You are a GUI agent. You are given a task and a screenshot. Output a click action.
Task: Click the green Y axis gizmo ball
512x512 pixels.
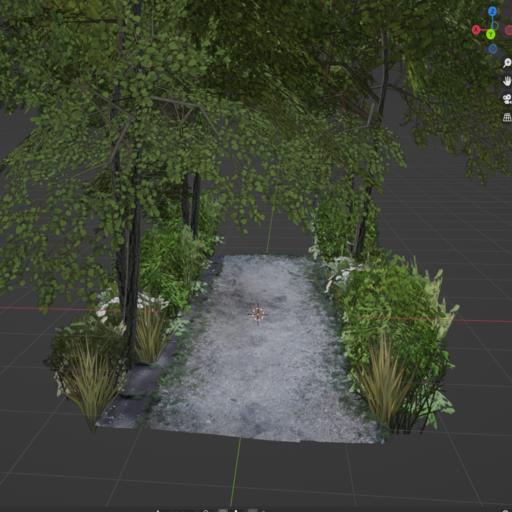[x=490, y=34]
